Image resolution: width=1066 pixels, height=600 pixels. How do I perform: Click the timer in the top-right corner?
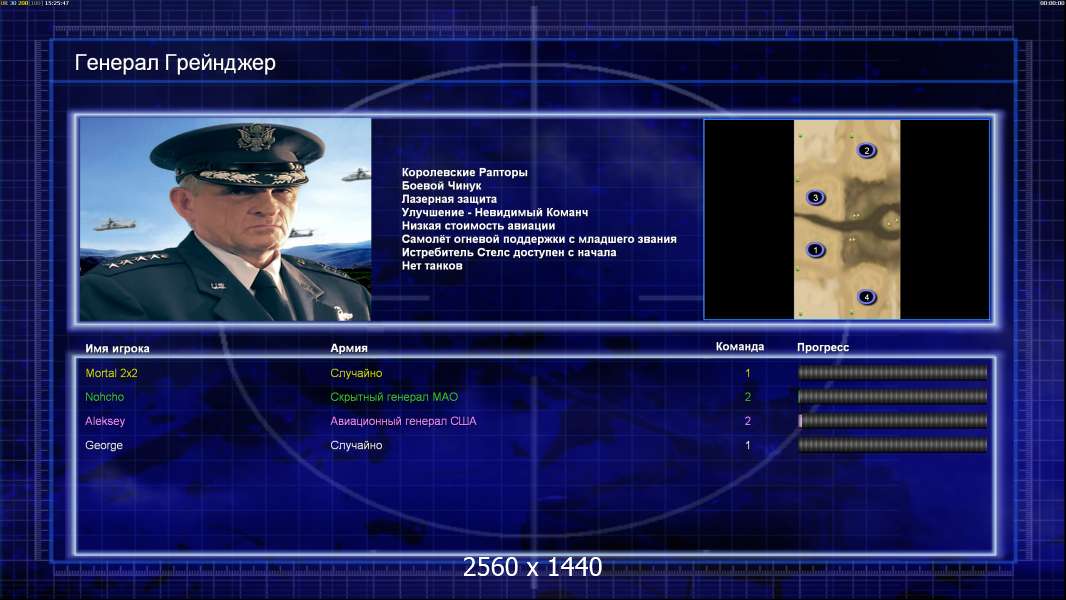pos(1052,3)
